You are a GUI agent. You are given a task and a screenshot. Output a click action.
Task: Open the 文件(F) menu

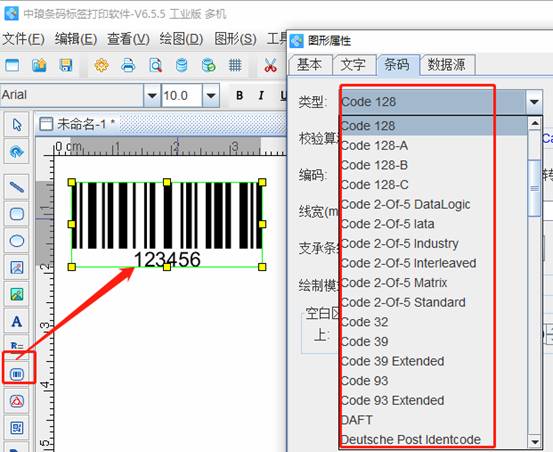[x=23, y=39]
